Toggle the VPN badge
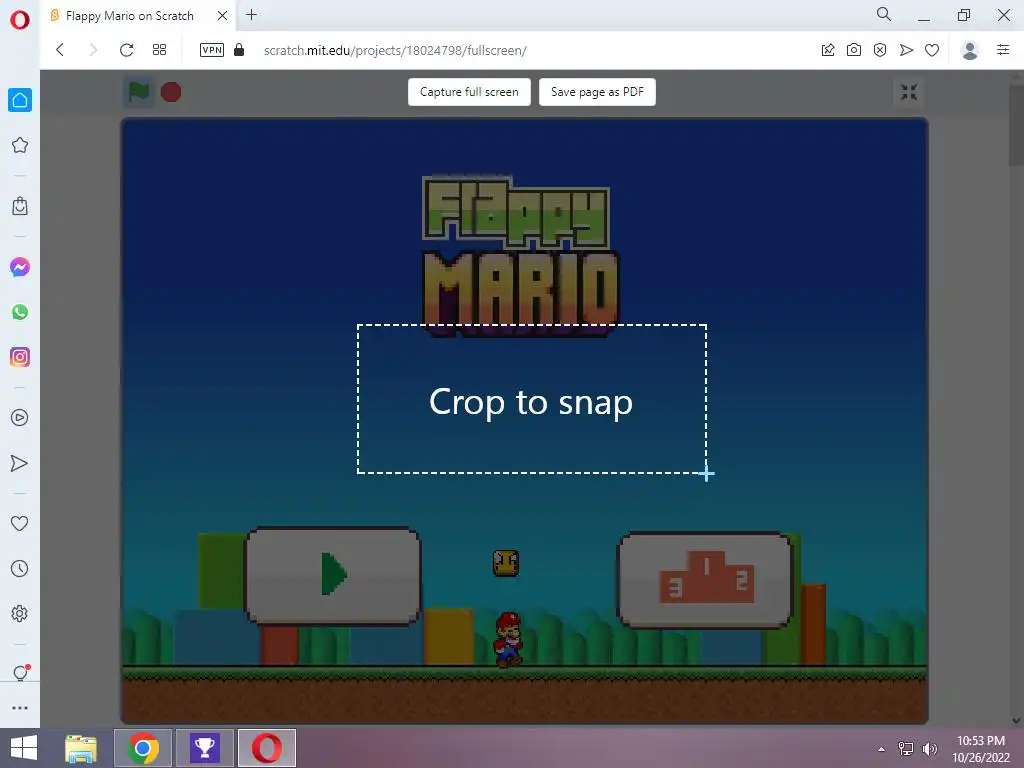 coord(212,50)
